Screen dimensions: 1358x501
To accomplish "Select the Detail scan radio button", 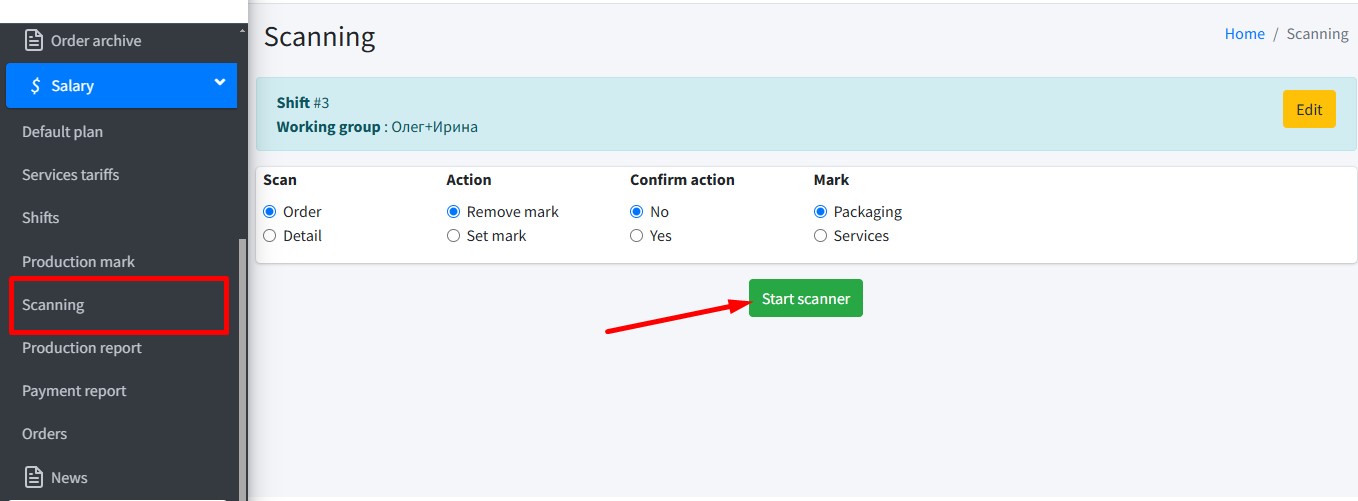I will (x=269, y=236).
